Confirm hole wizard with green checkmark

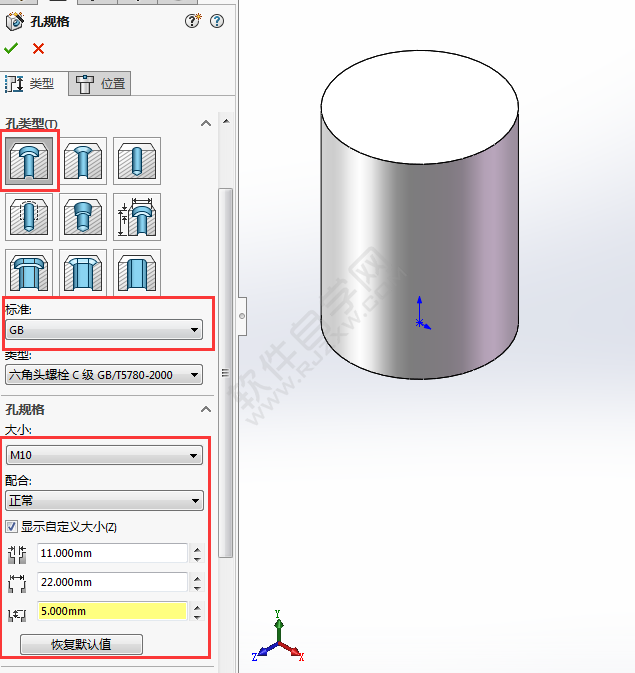pyautogui.click(x=11, y=49)
